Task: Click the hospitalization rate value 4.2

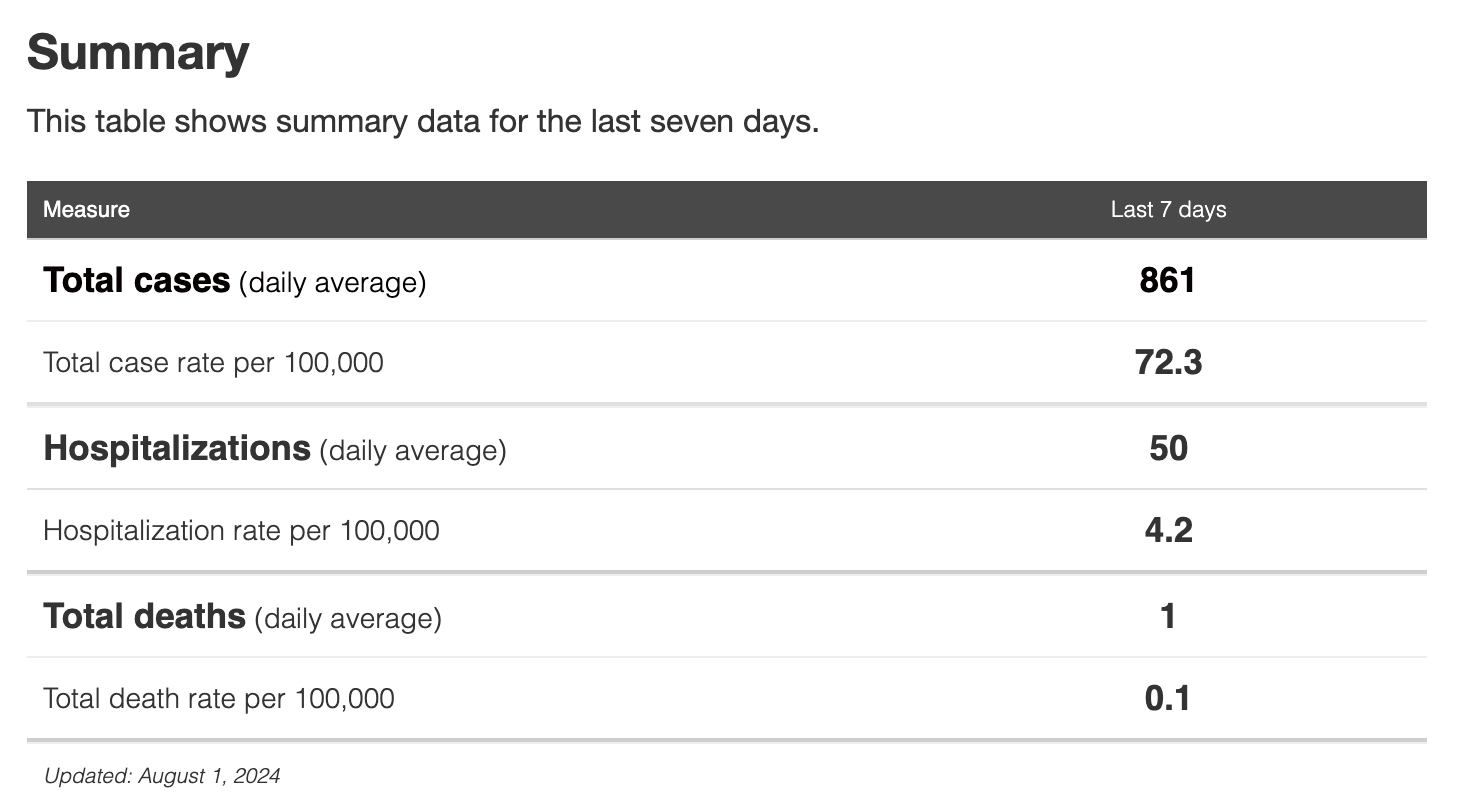Action: (1168, 530)
